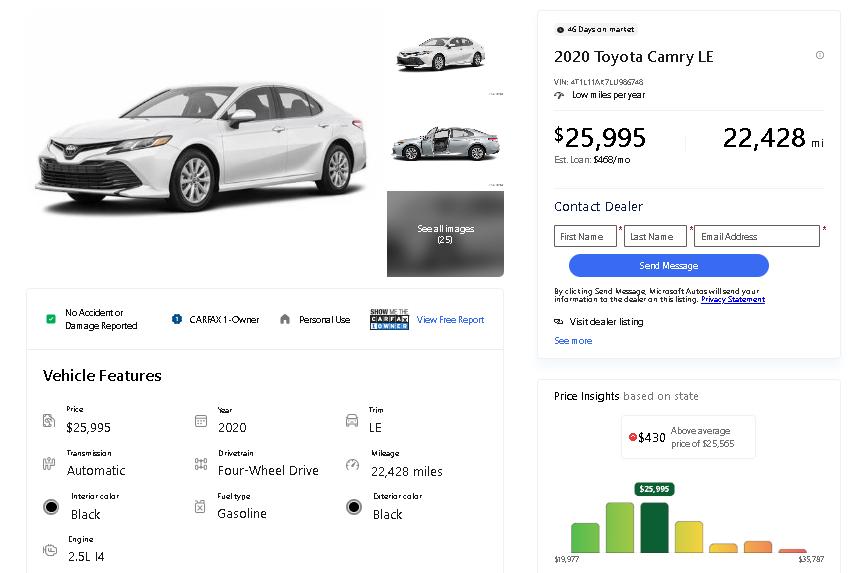Viewport: 856px width, 573px height.
Task: Open See all images (25) gallery
Action: pyautogui.click(x=445, y=234)
